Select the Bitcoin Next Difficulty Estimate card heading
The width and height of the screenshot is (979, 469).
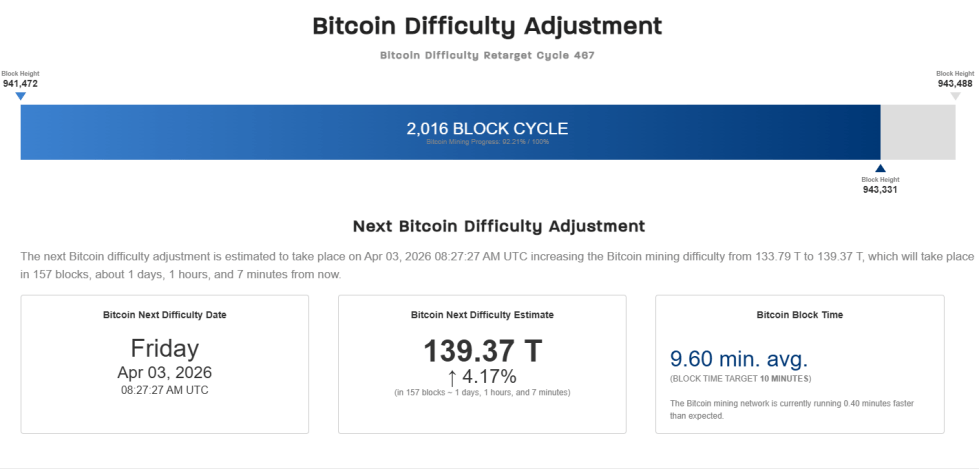coord(482,314)
